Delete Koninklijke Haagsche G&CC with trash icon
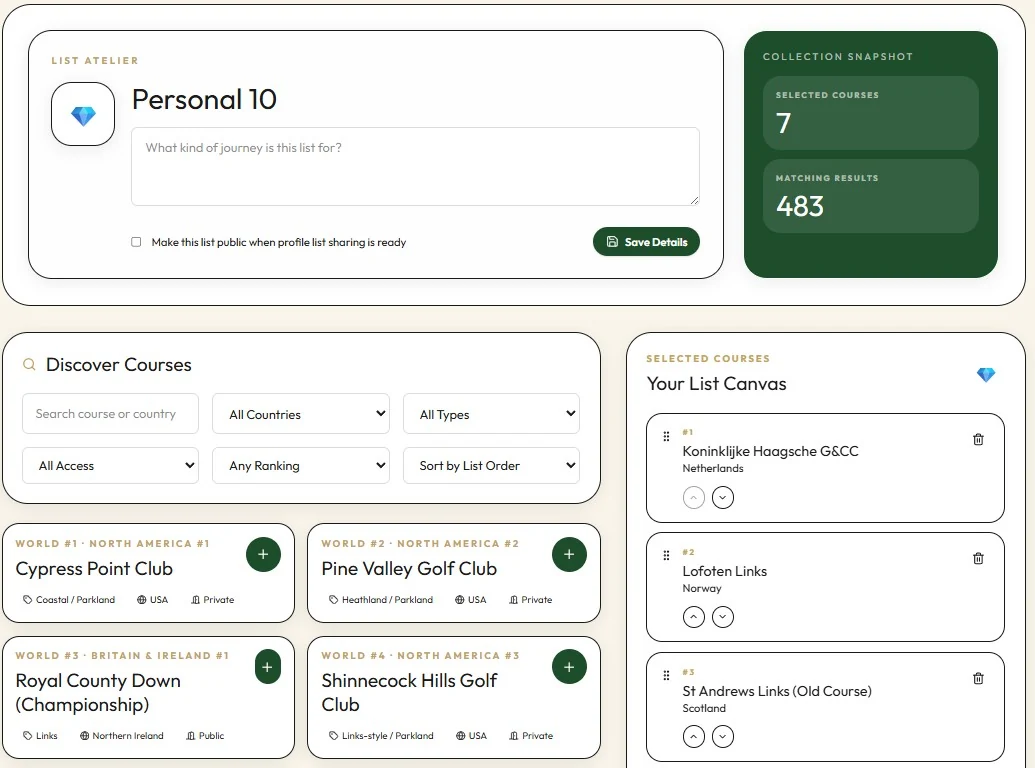 pyautogui.click(x=978, y=438)
